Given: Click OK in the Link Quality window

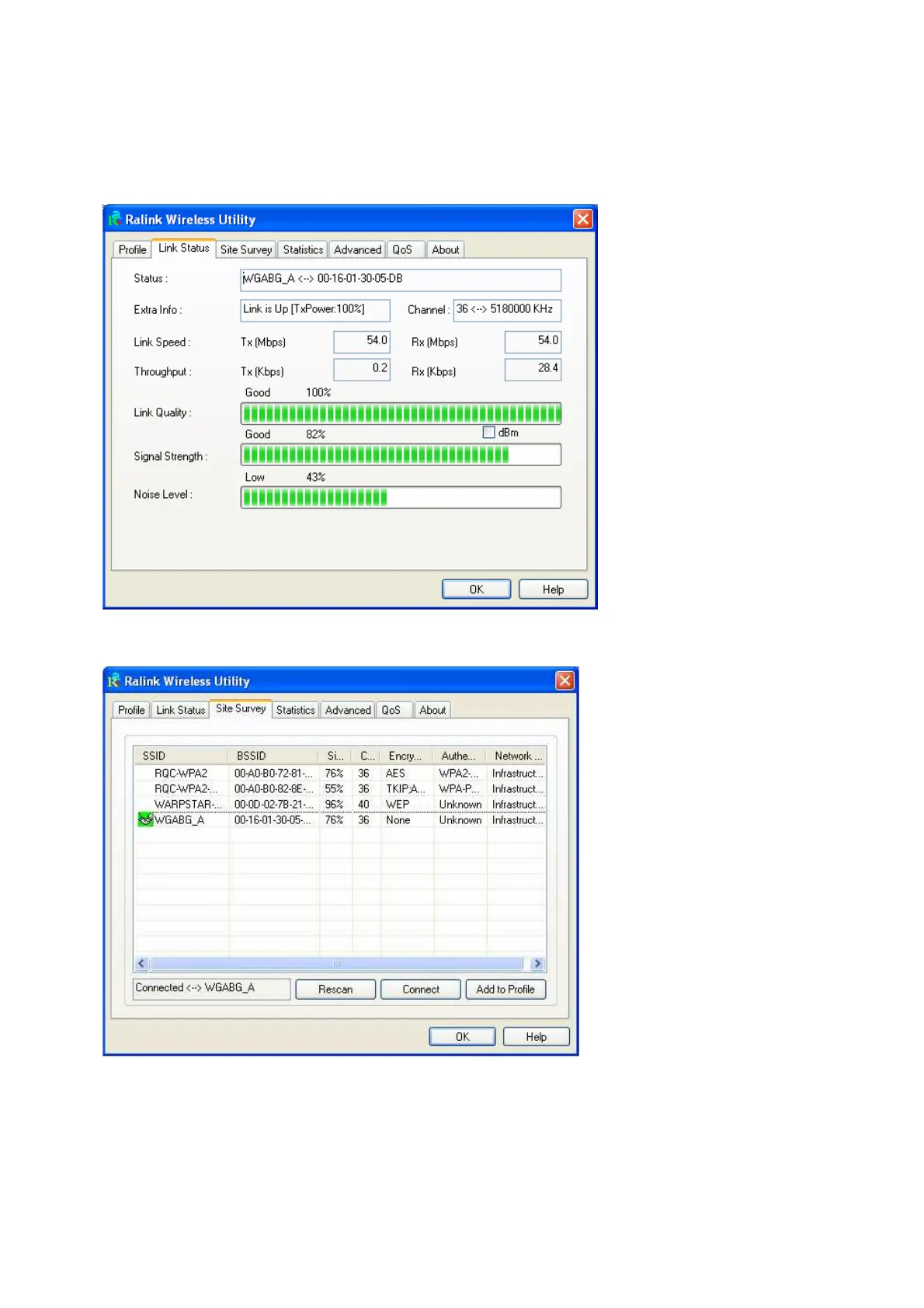Looking at the screenshot, I should 476,590.
